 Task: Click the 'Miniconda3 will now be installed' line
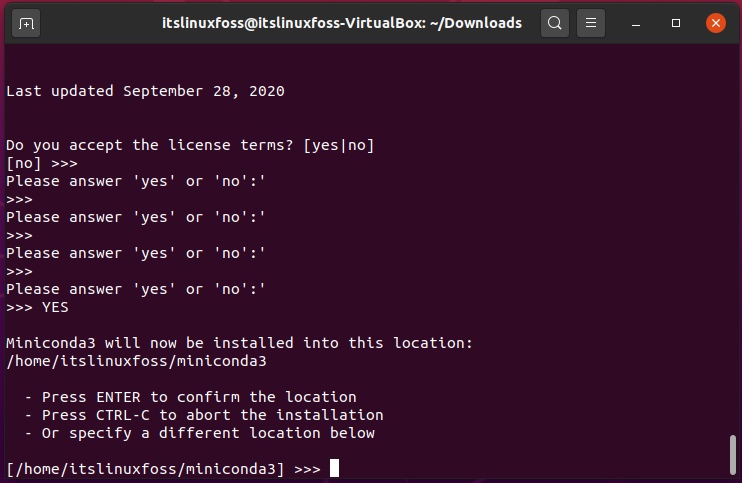pos(239,343)
